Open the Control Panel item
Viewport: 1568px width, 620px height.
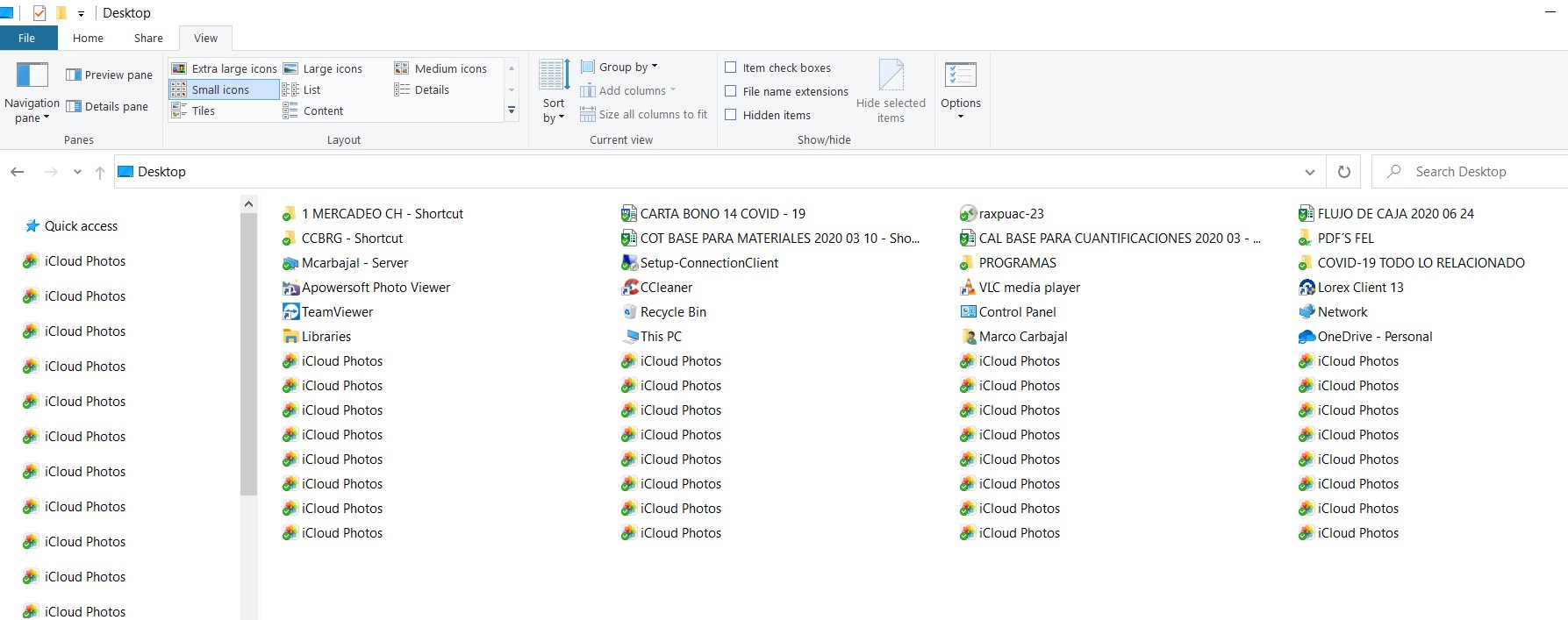[1007, 311]
